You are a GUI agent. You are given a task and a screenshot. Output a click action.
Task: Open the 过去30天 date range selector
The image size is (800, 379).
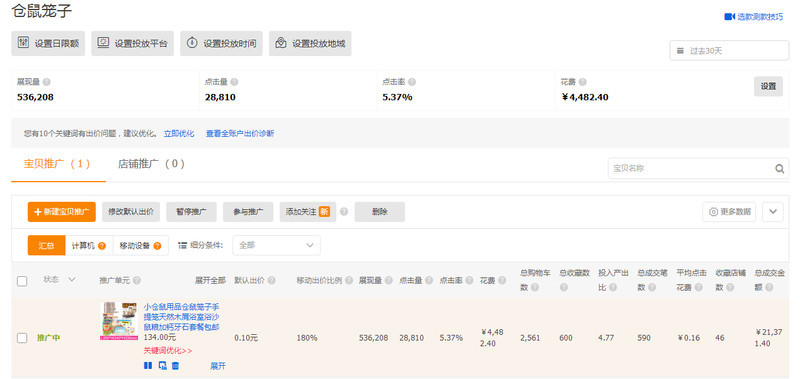coord(729,50)
